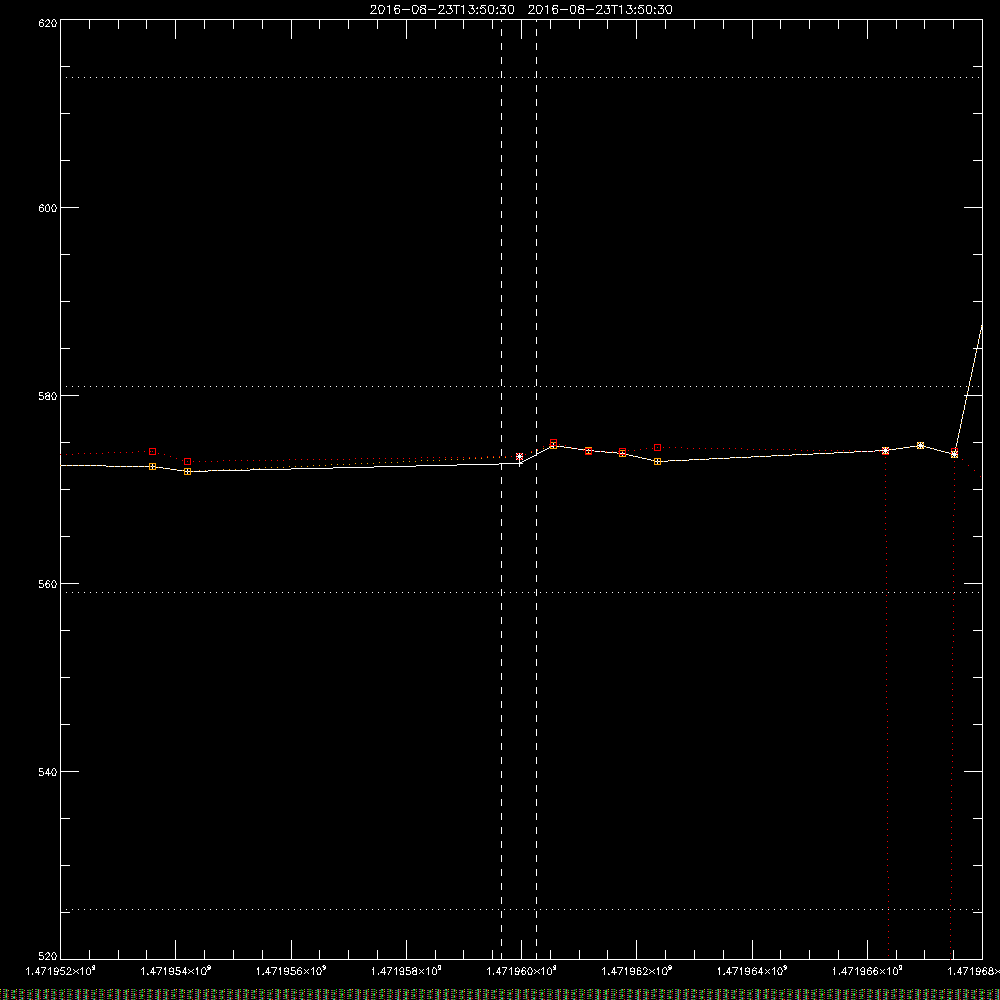
Task: Click the 520 y-axis label
Action: 48,956
